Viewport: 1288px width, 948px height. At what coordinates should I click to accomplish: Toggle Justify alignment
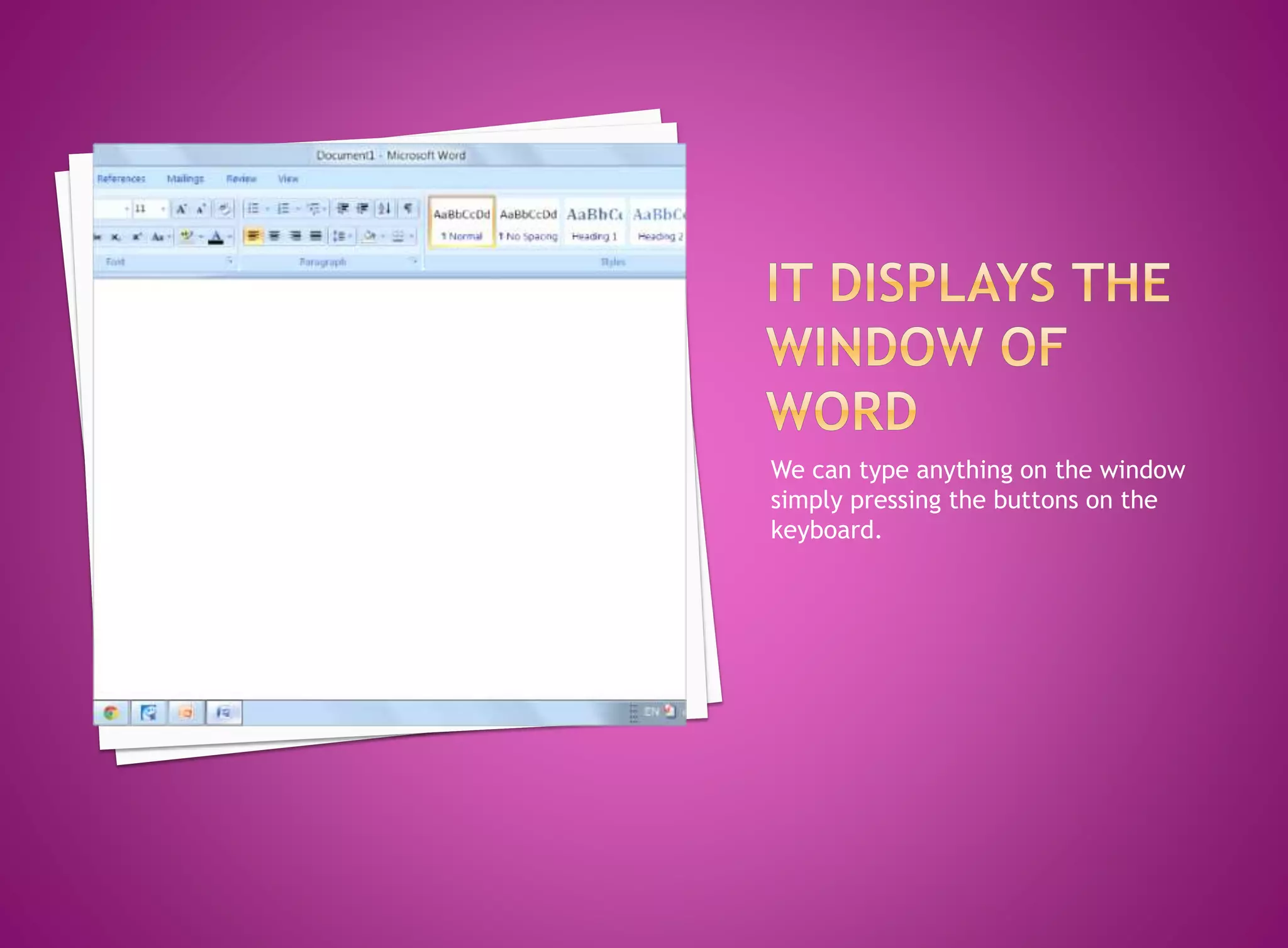click(316, 236)
